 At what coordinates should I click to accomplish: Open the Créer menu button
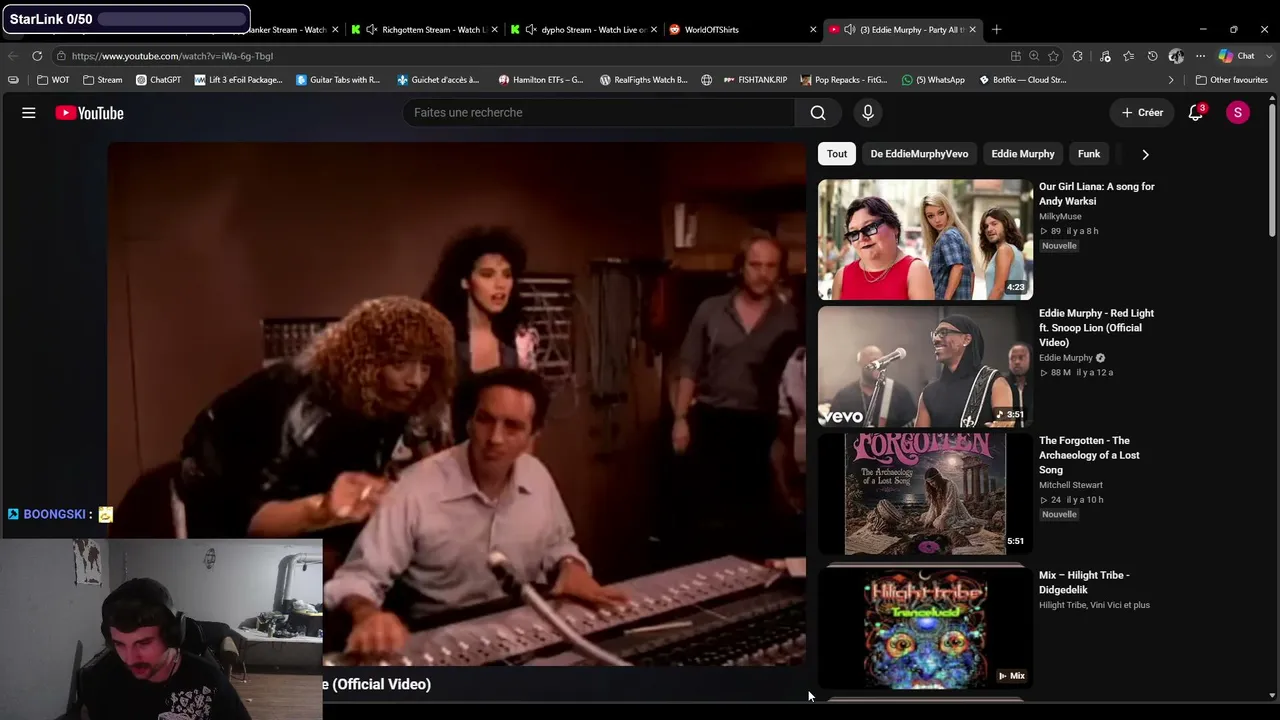point(1142,113)
